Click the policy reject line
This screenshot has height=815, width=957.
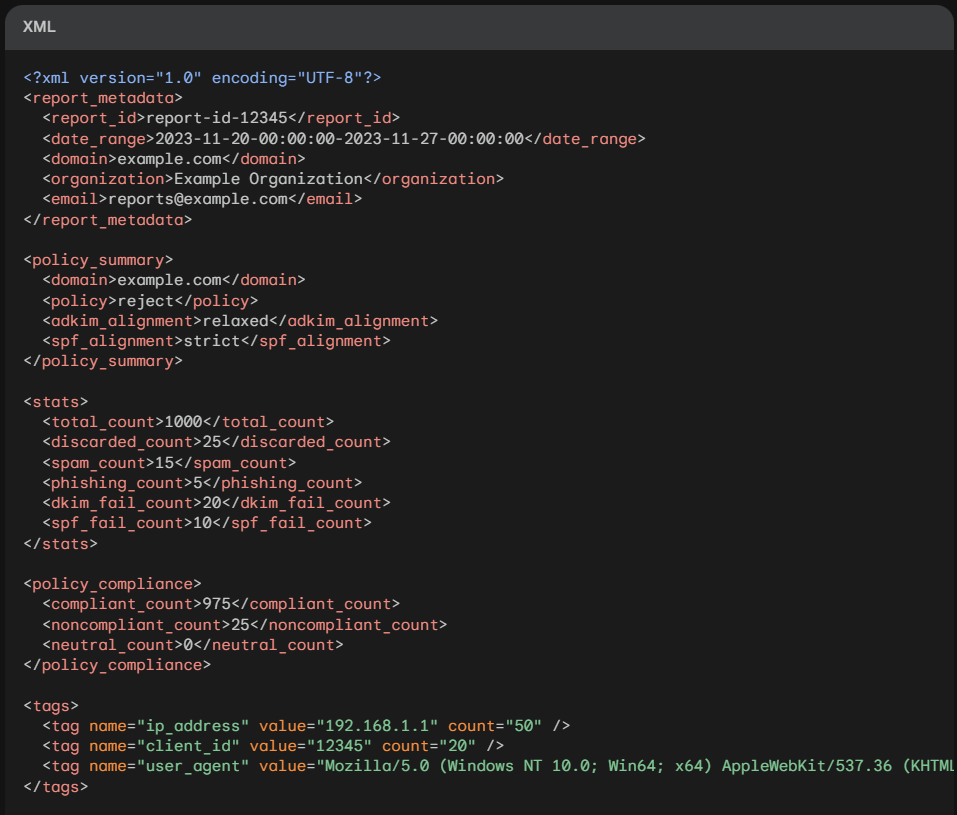(x=150, y=301)
